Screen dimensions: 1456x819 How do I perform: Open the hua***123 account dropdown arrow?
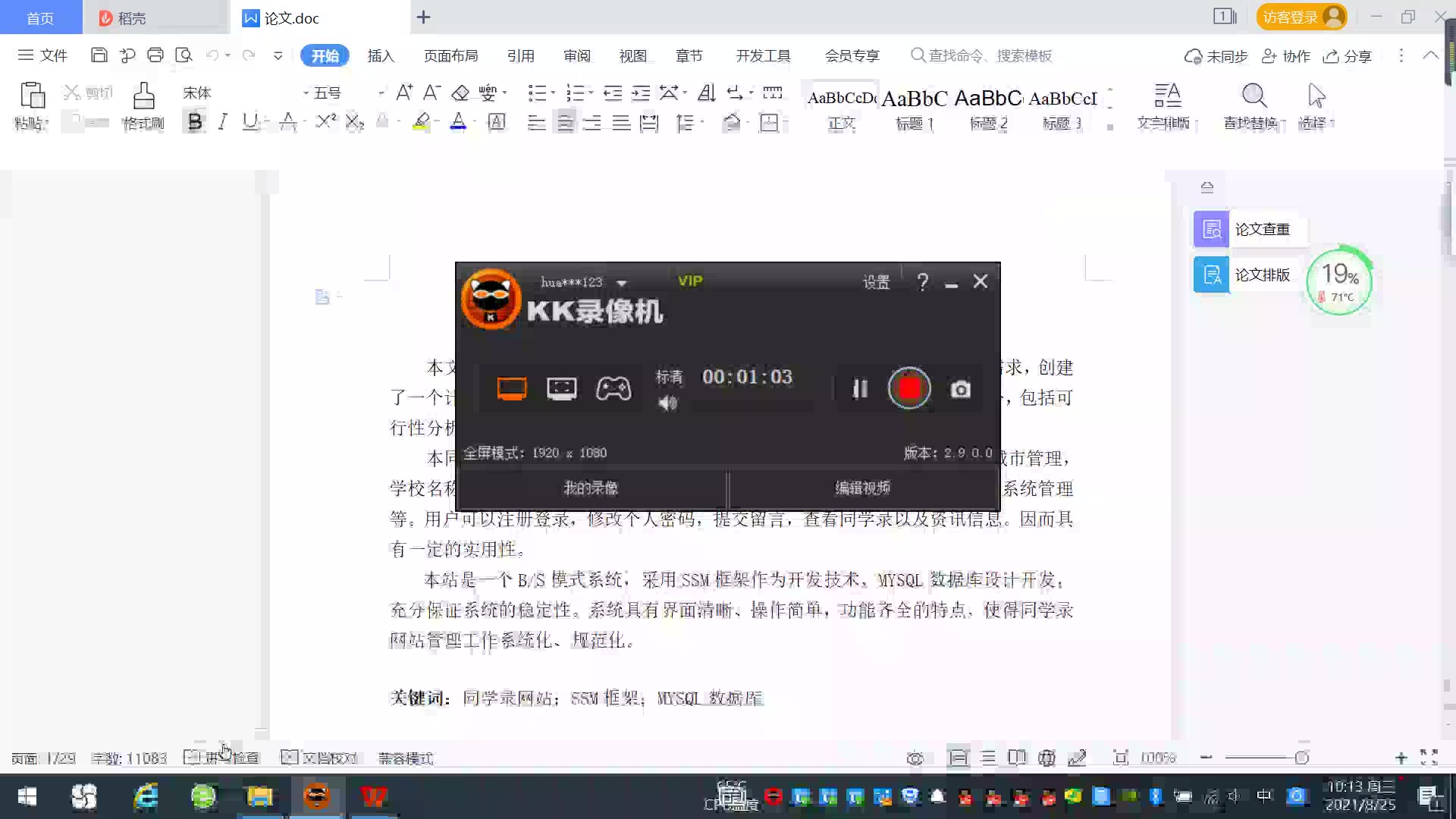[622, 283]
